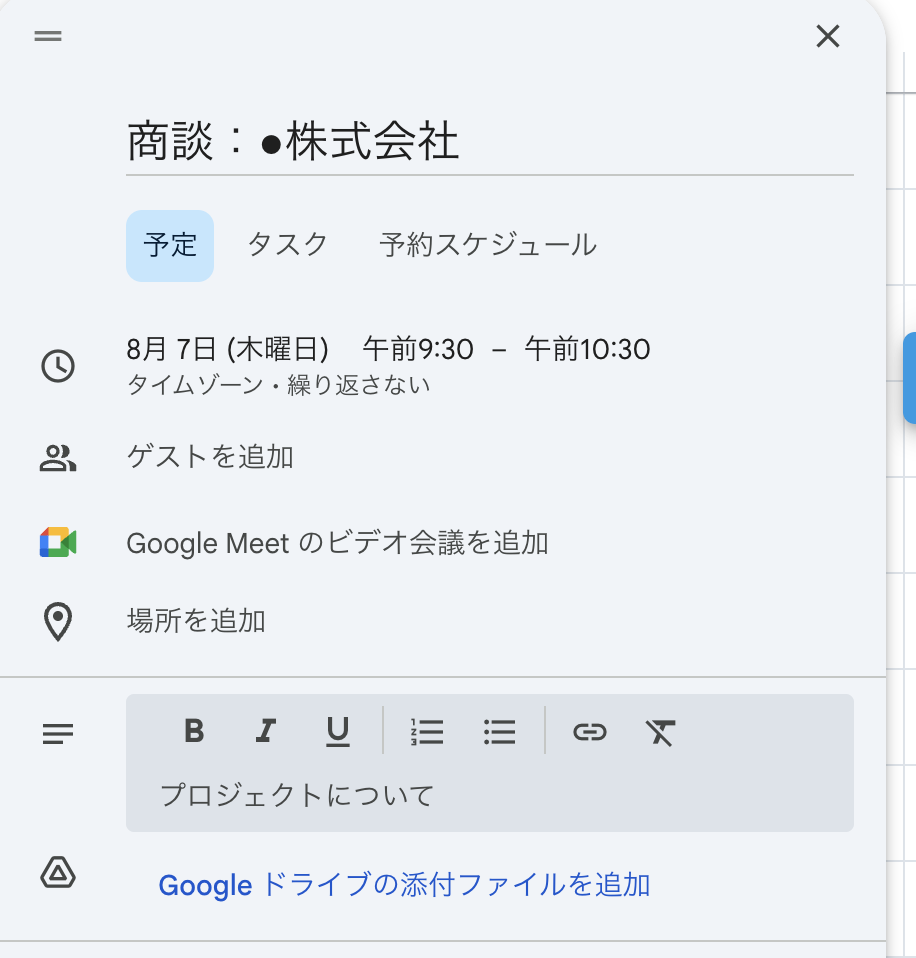Add Google Meet のビデオ会議を追加

coord(337,543)
